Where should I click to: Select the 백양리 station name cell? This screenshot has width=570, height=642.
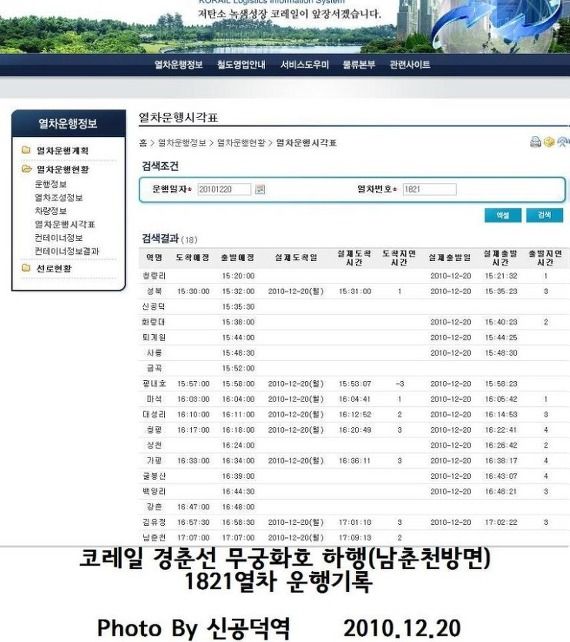coord(154,491)
